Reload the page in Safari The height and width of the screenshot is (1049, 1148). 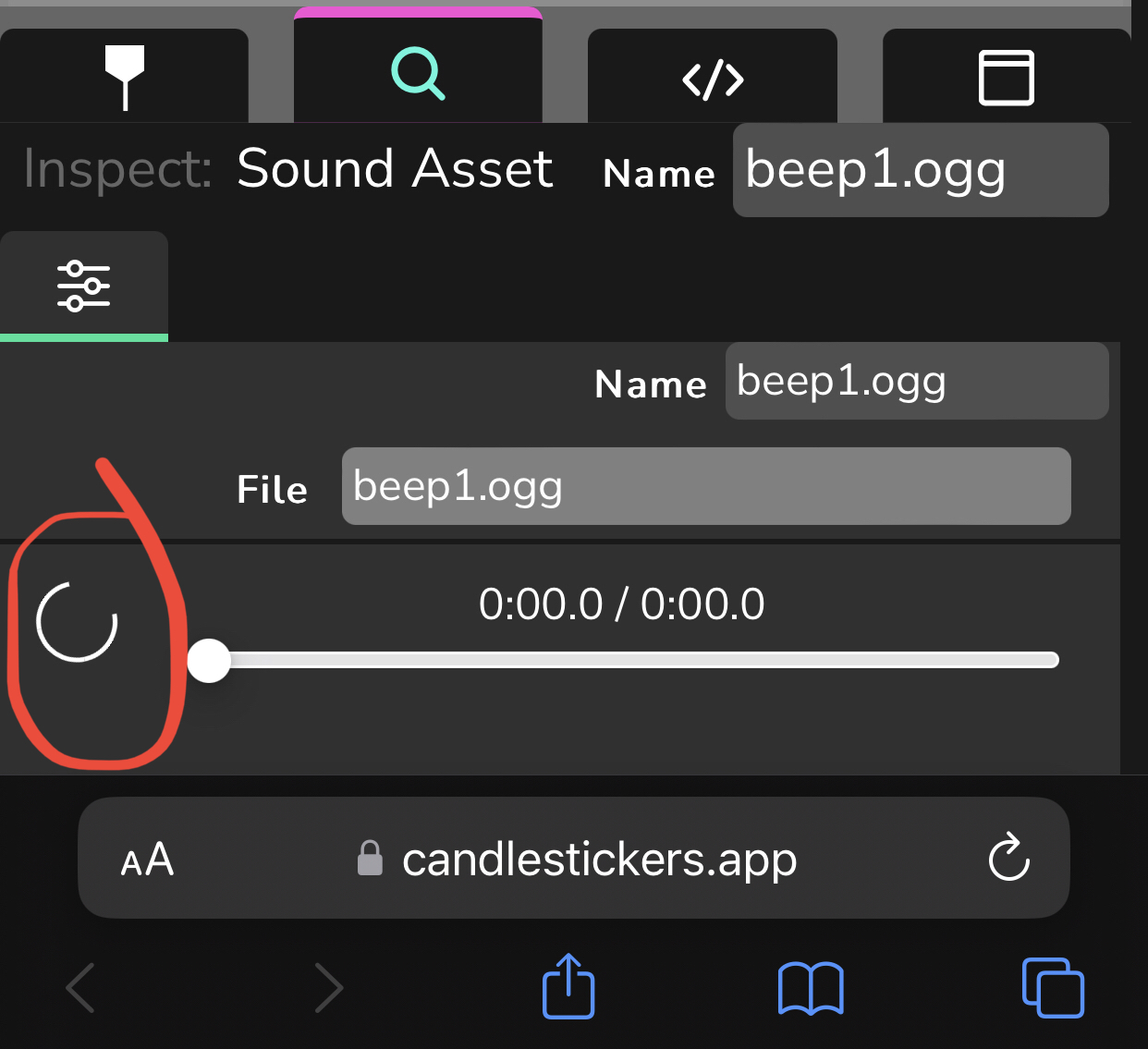pyautogui.click(x=1008, y=858)
